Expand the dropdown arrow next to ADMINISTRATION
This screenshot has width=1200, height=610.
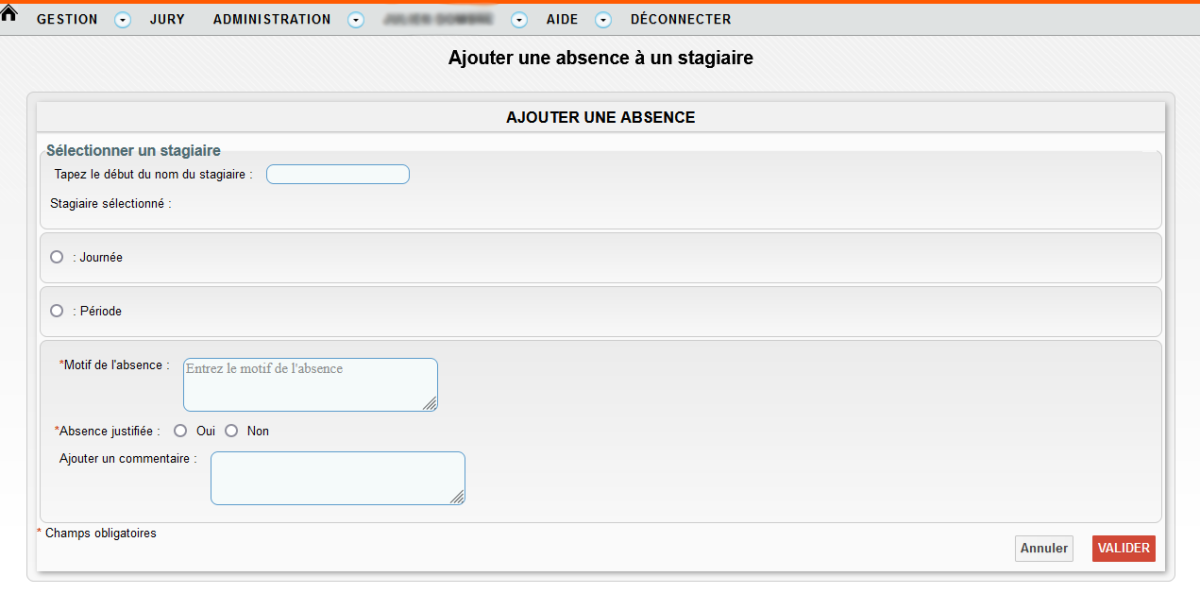(x=357, y=20)
